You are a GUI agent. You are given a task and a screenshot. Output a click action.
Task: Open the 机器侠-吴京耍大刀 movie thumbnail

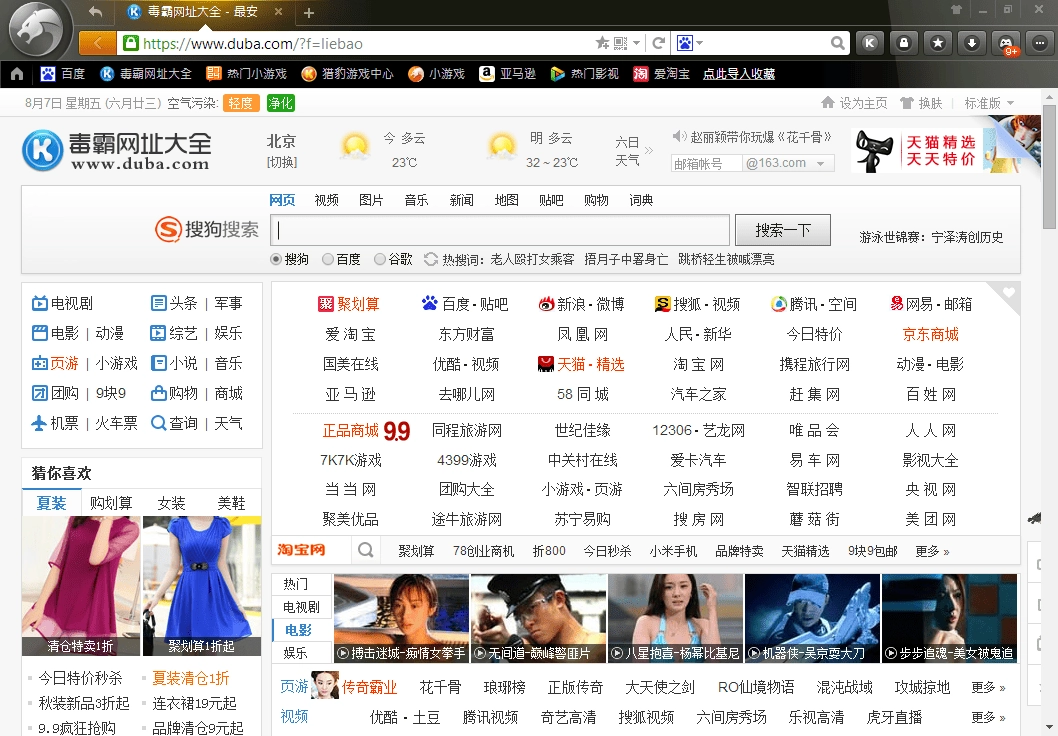click(812, 618)
